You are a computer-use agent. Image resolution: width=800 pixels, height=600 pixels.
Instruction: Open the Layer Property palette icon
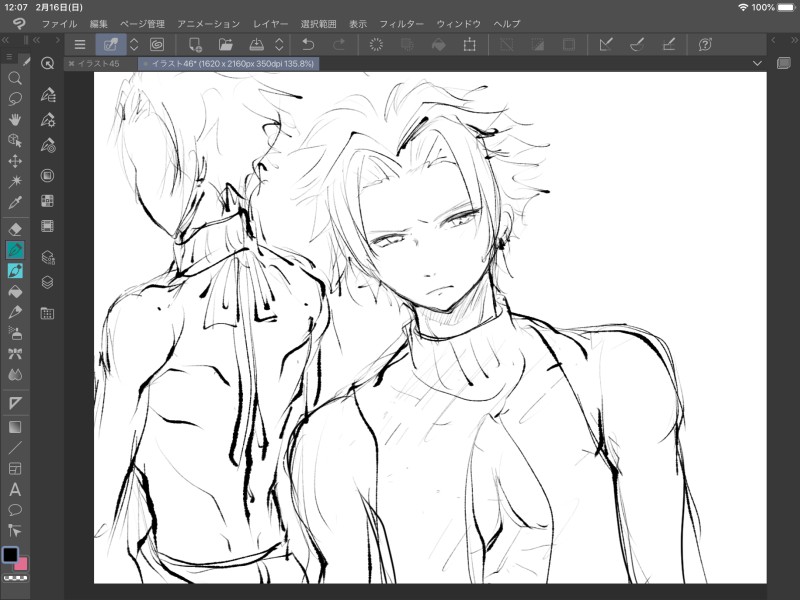[47, 257]
